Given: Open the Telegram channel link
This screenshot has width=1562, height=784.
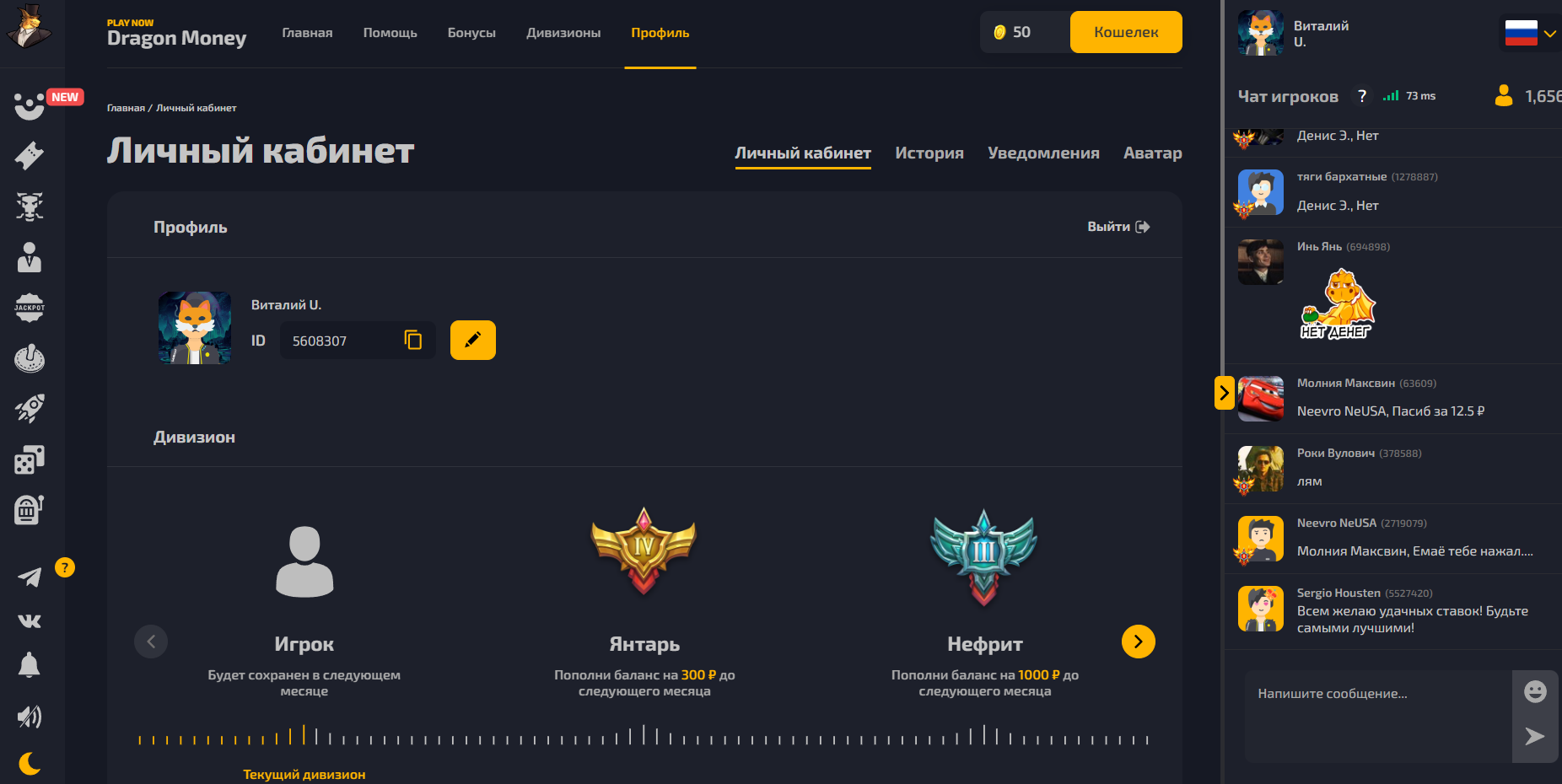Looking at the screenshot, I should (x=30, y=577).
